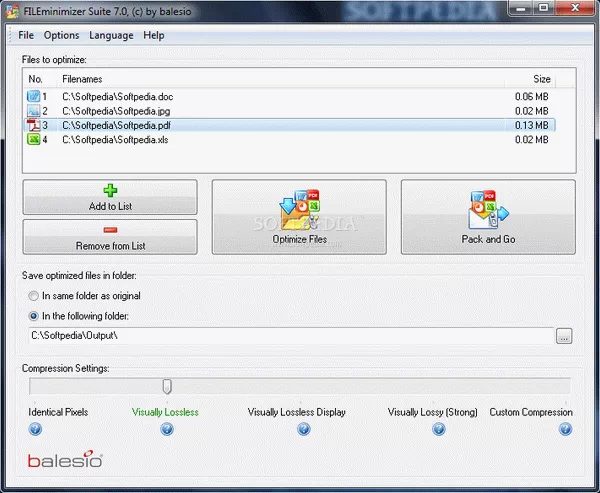Image resolution: width=600 pixels, height=493 pixels.
Task: Click the Word document icon for Softpedia.doc
Action: coord(34,96)
